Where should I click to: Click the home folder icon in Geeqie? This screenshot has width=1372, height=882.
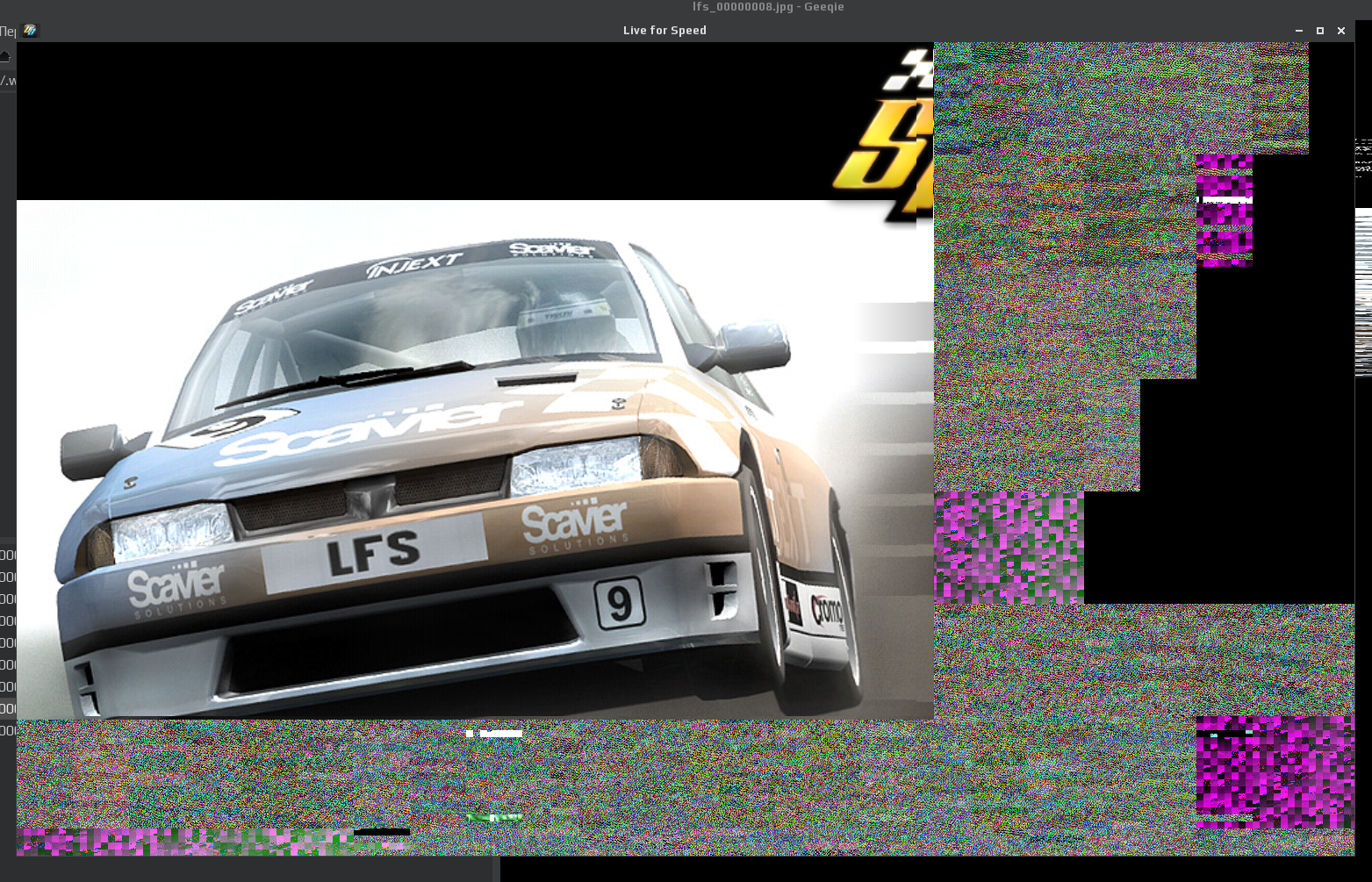4,56
